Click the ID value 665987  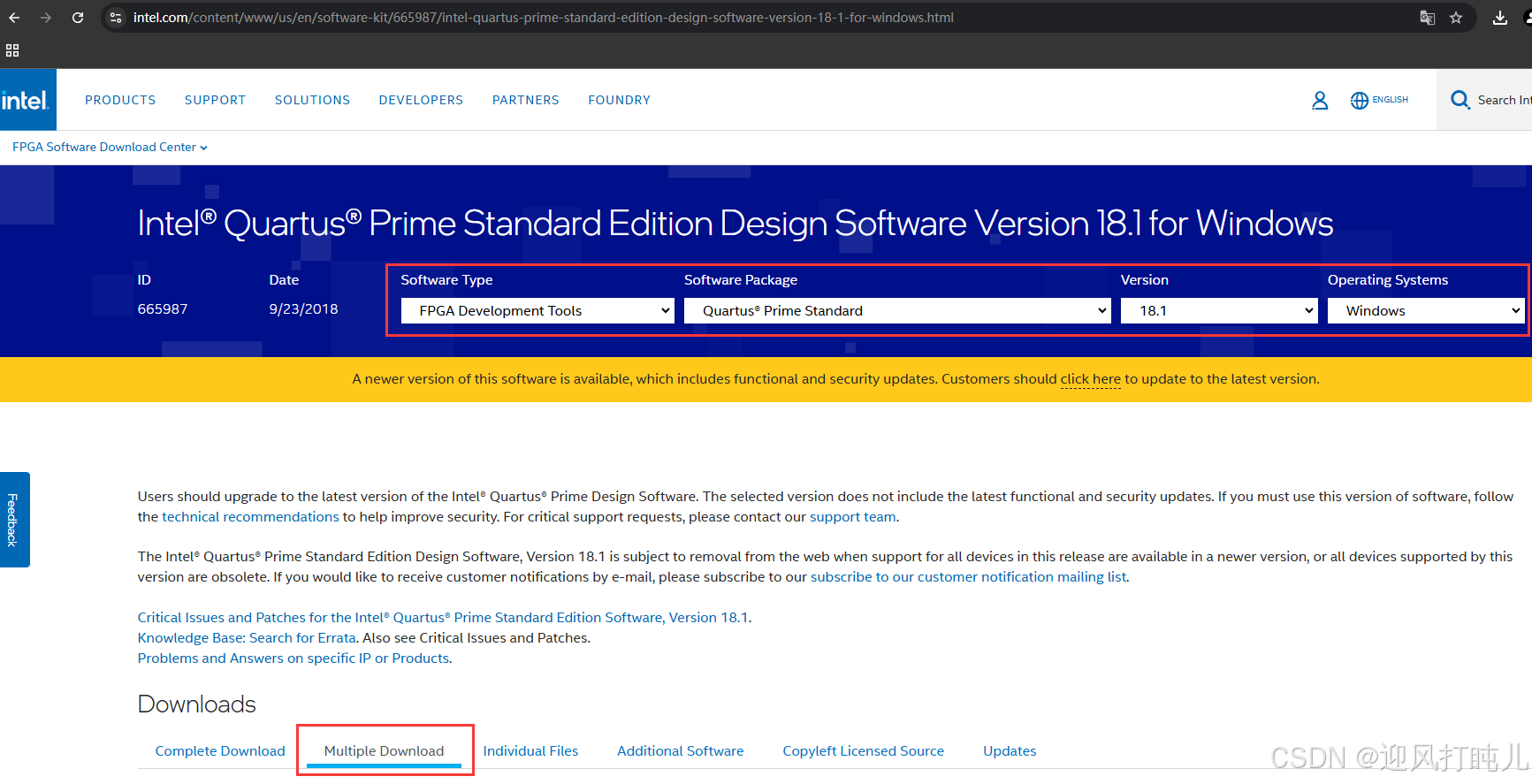(163, 309)
